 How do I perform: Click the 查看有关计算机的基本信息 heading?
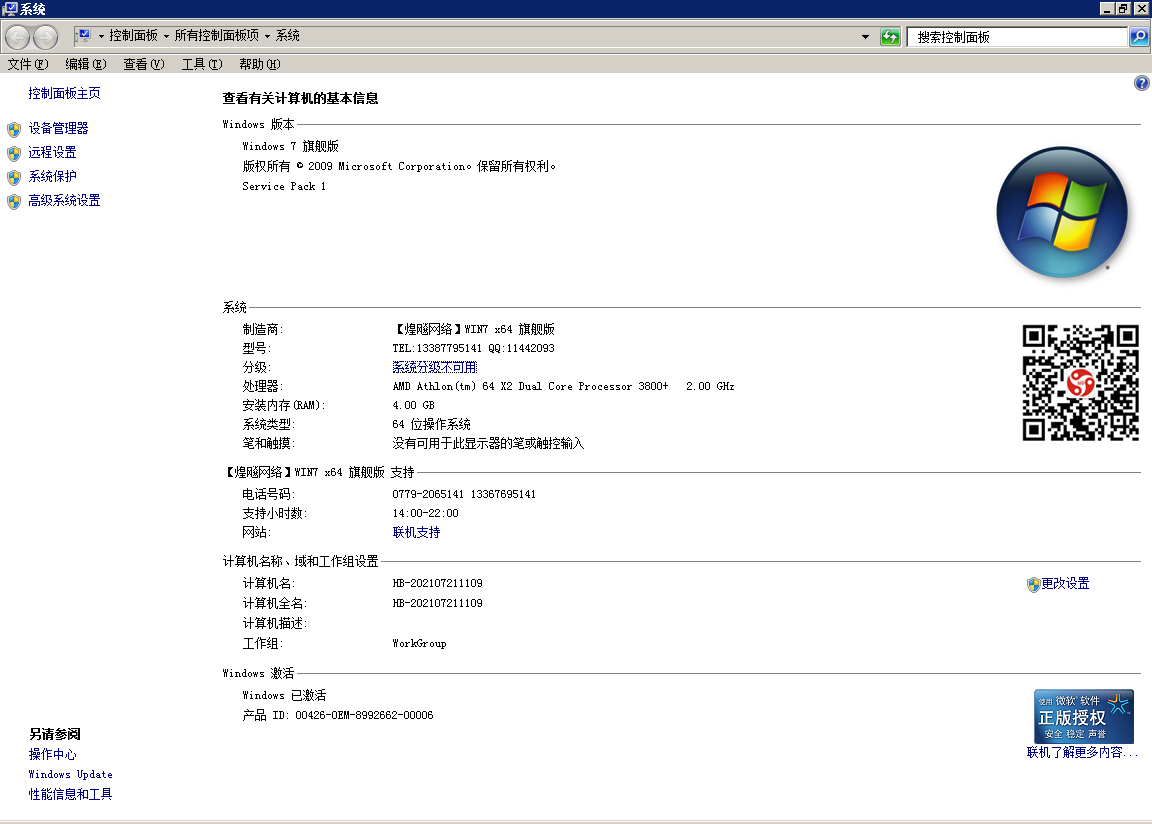point(300,98)
